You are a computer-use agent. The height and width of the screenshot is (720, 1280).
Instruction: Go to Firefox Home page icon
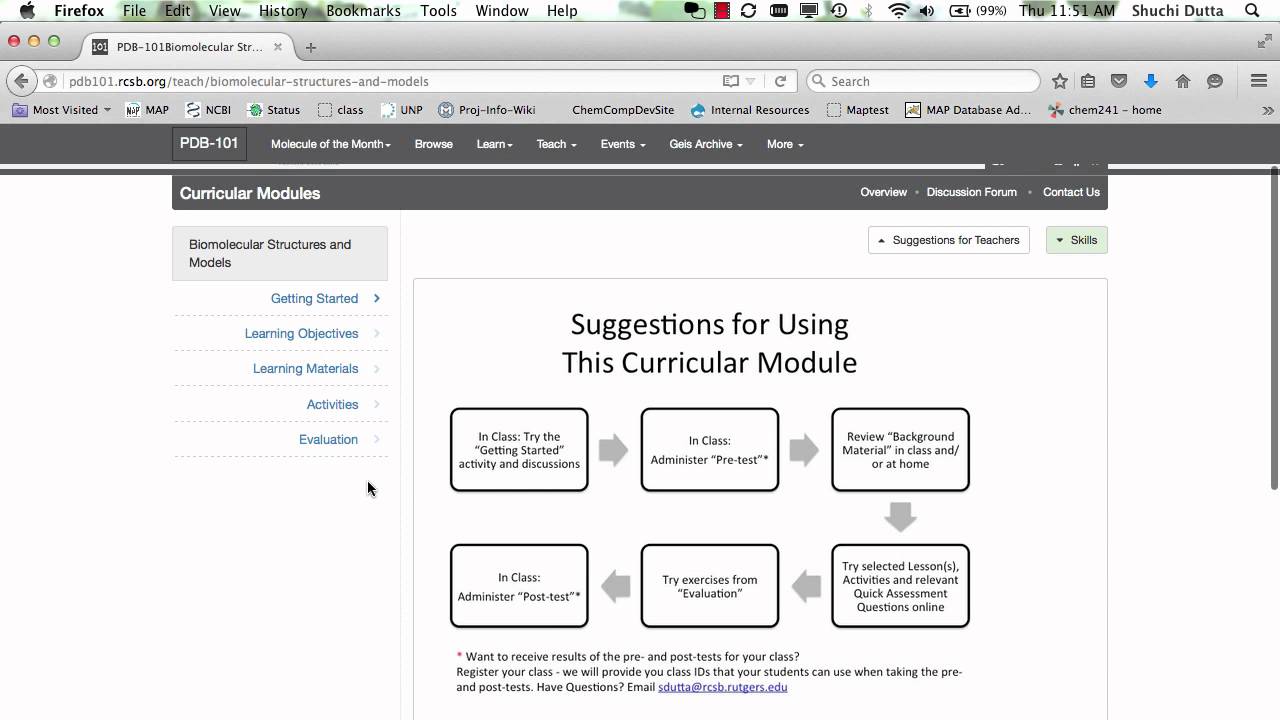click(1183, 81)
